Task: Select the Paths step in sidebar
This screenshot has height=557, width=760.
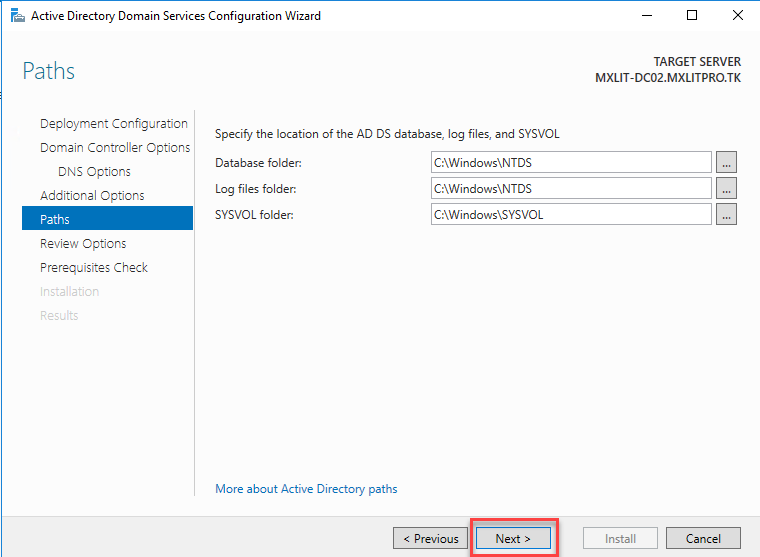Action: (55, 220)
